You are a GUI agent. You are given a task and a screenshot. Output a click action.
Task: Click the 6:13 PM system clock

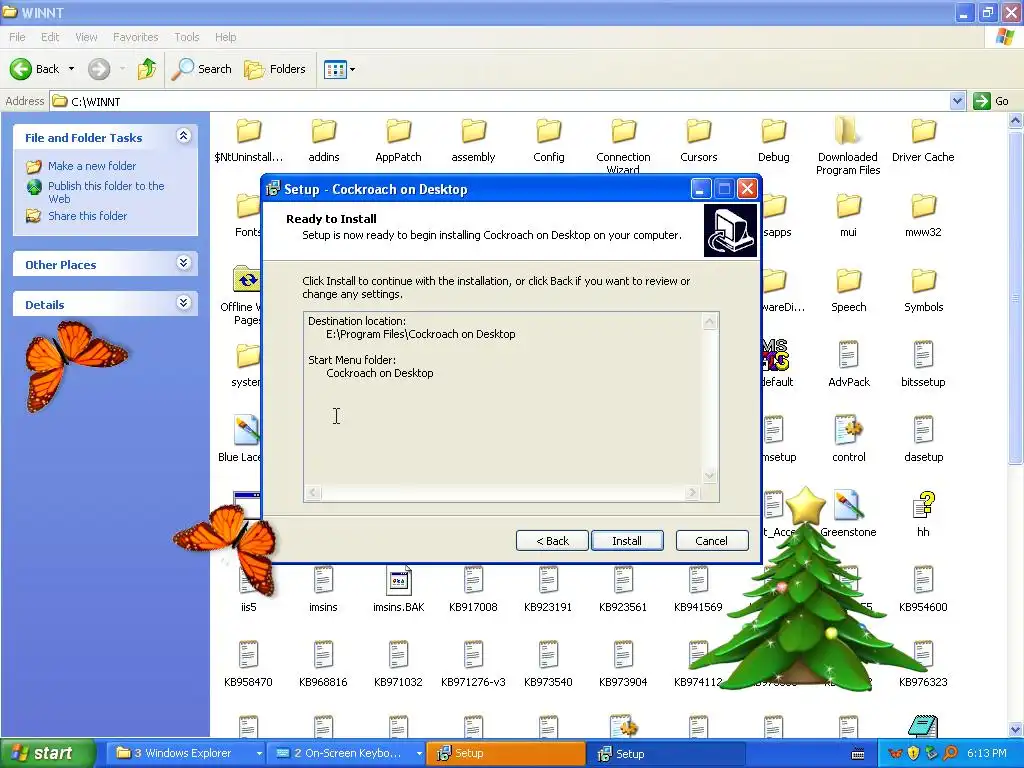(987, 754)
